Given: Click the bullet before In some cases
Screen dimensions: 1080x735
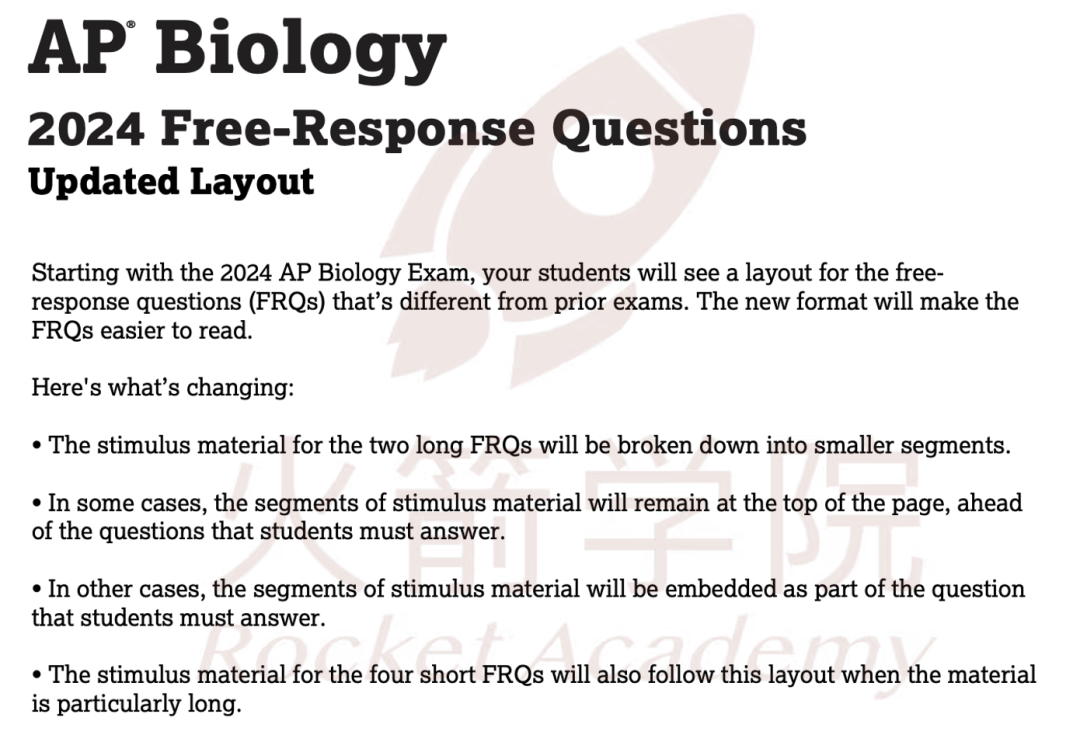Looking at the screenshot, I should [x=37, y=504].
